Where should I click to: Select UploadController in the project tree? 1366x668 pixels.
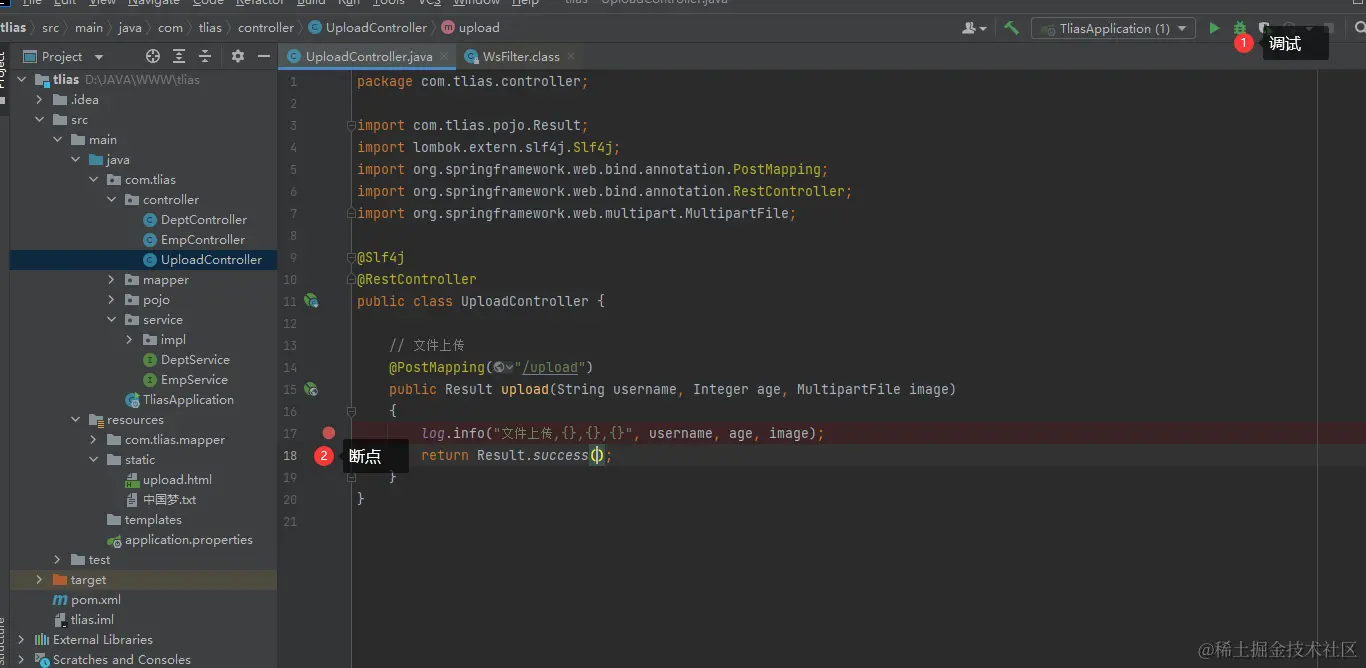click(211, 259)
